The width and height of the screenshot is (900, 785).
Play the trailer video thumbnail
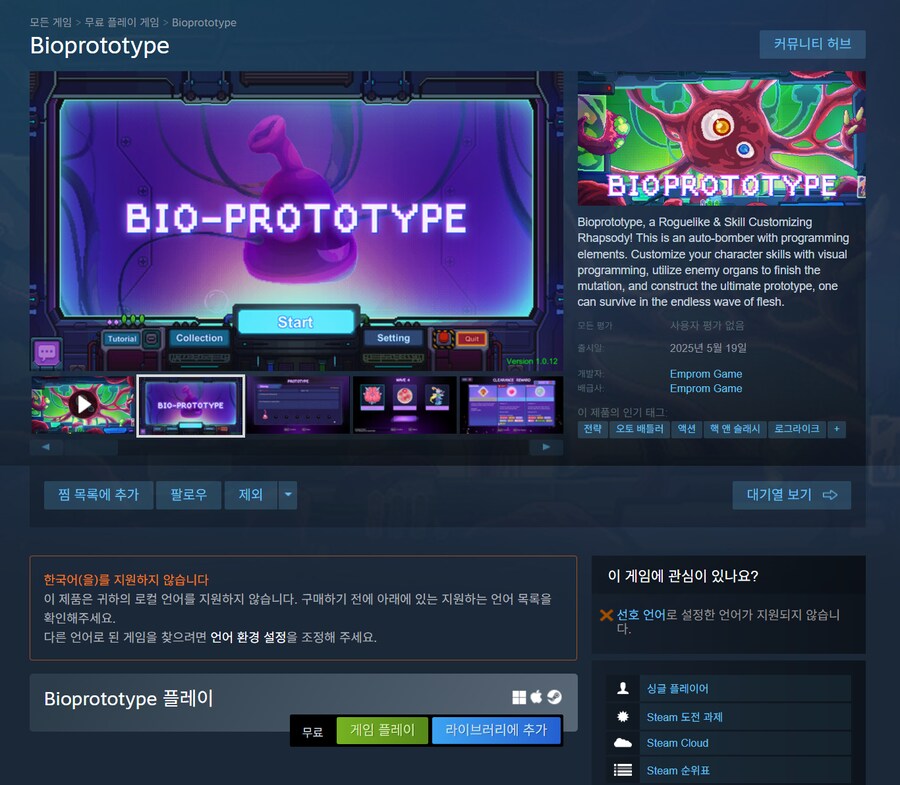(x=83, y=405)
